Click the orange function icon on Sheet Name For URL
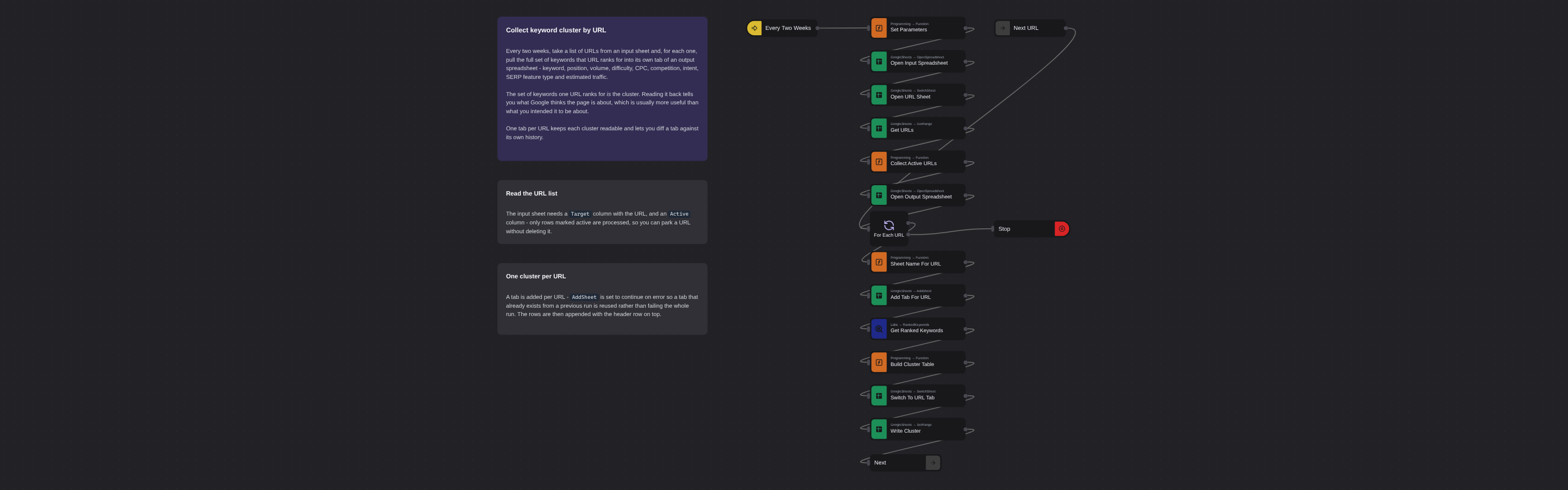The image size is (1568, 490). click(x=879, y=262)
